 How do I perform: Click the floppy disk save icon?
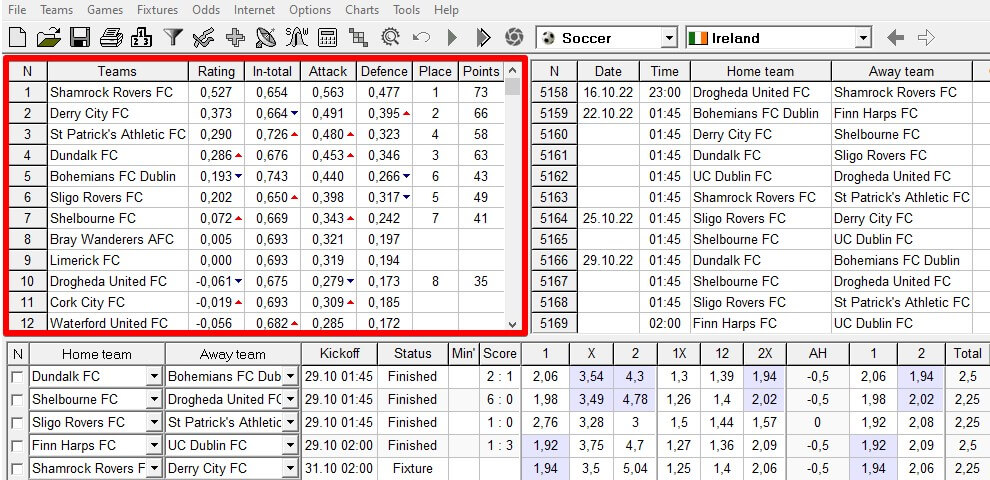click(79, 38)
